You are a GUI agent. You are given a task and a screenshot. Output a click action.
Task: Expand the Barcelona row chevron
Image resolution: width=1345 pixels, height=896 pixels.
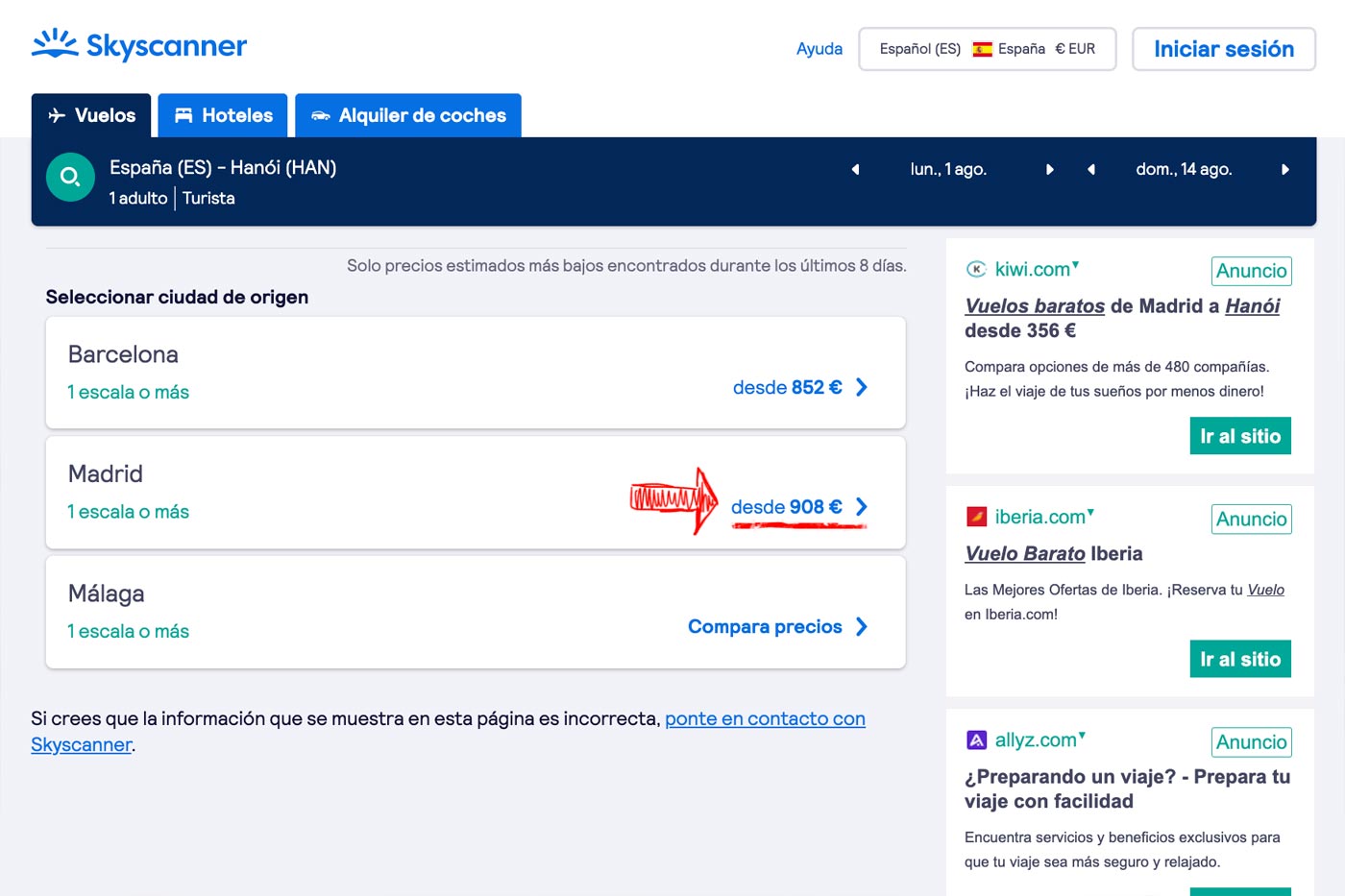pos(862,387)
